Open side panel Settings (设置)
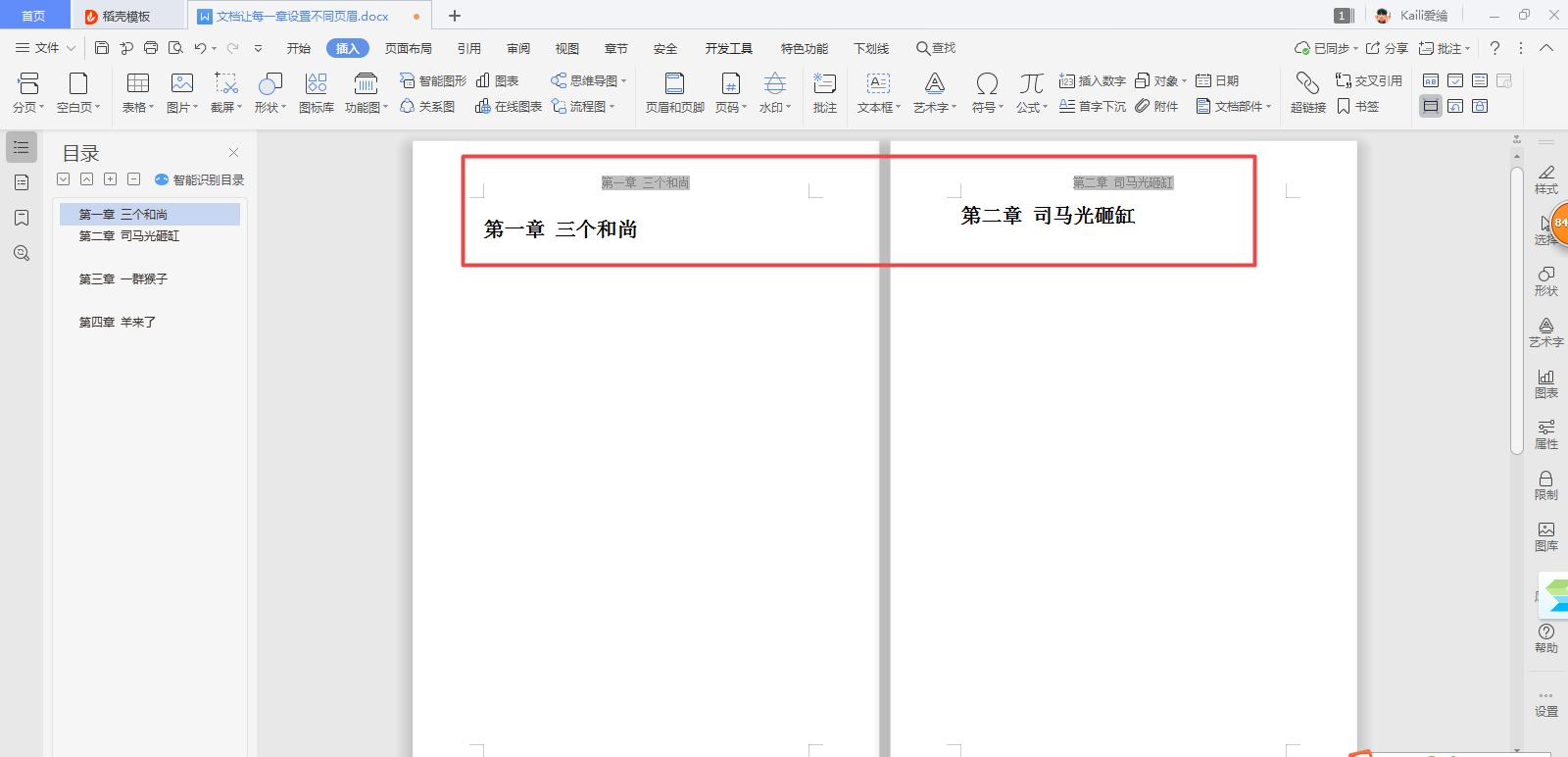This screenshot has width=1568, height=757. (1545, 704)
